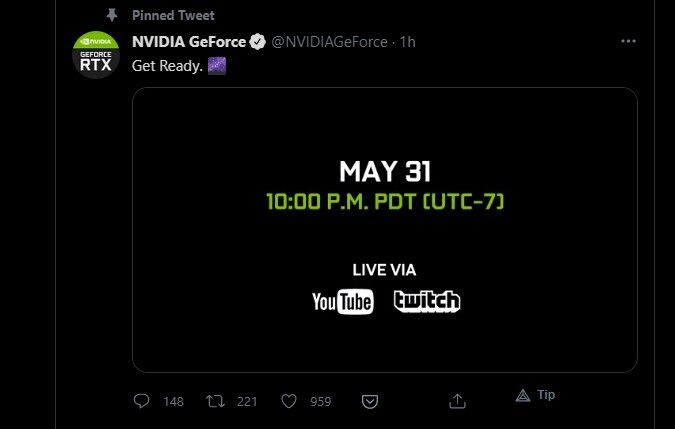
Task: Open the three-dot more options menu
Action: [x=628, y=41]
